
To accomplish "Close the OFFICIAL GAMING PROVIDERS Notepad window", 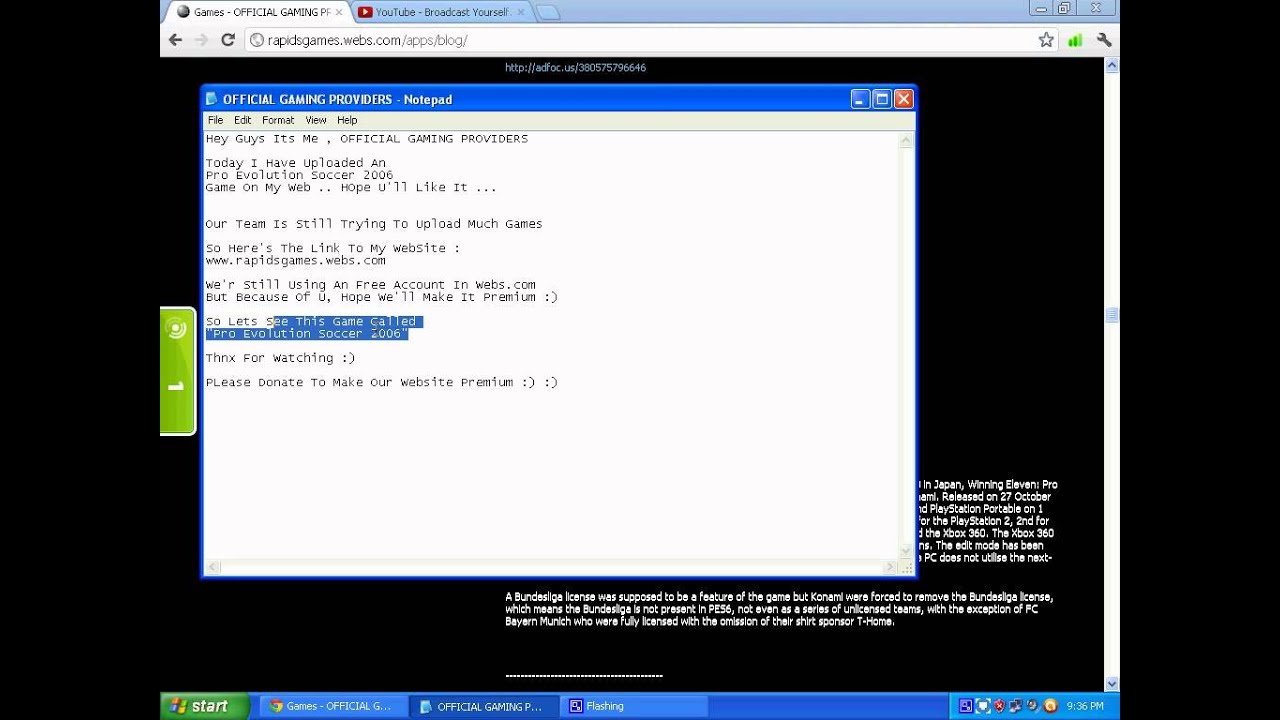I will pos(904,99).
